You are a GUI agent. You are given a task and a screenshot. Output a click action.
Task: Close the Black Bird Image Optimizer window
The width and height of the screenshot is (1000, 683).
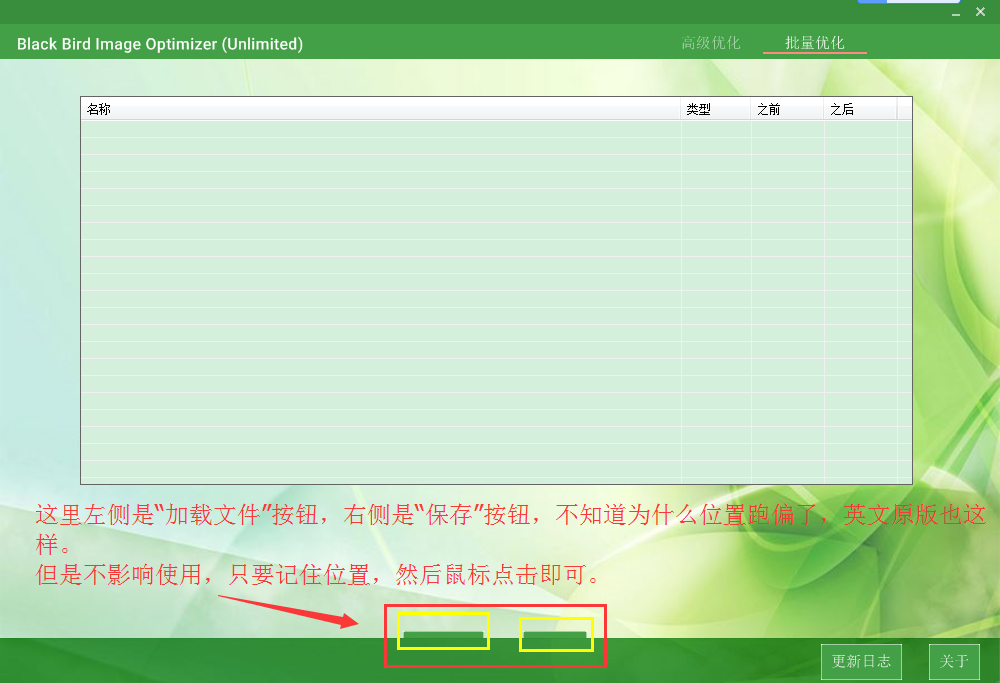pyautogui.click(x=980, y=12)
